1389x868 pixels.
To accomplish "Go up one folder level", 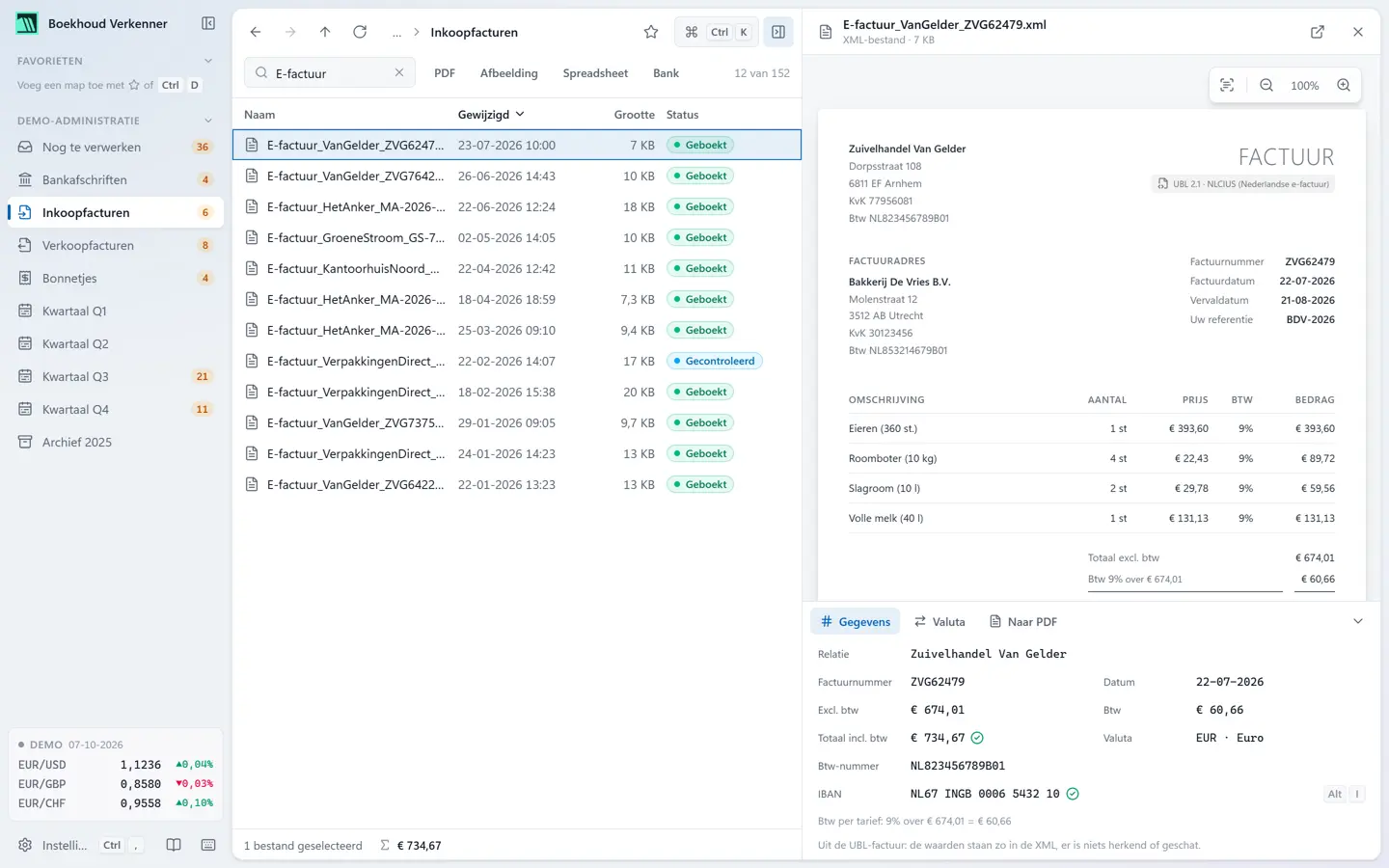I will [x=325, y=32].
